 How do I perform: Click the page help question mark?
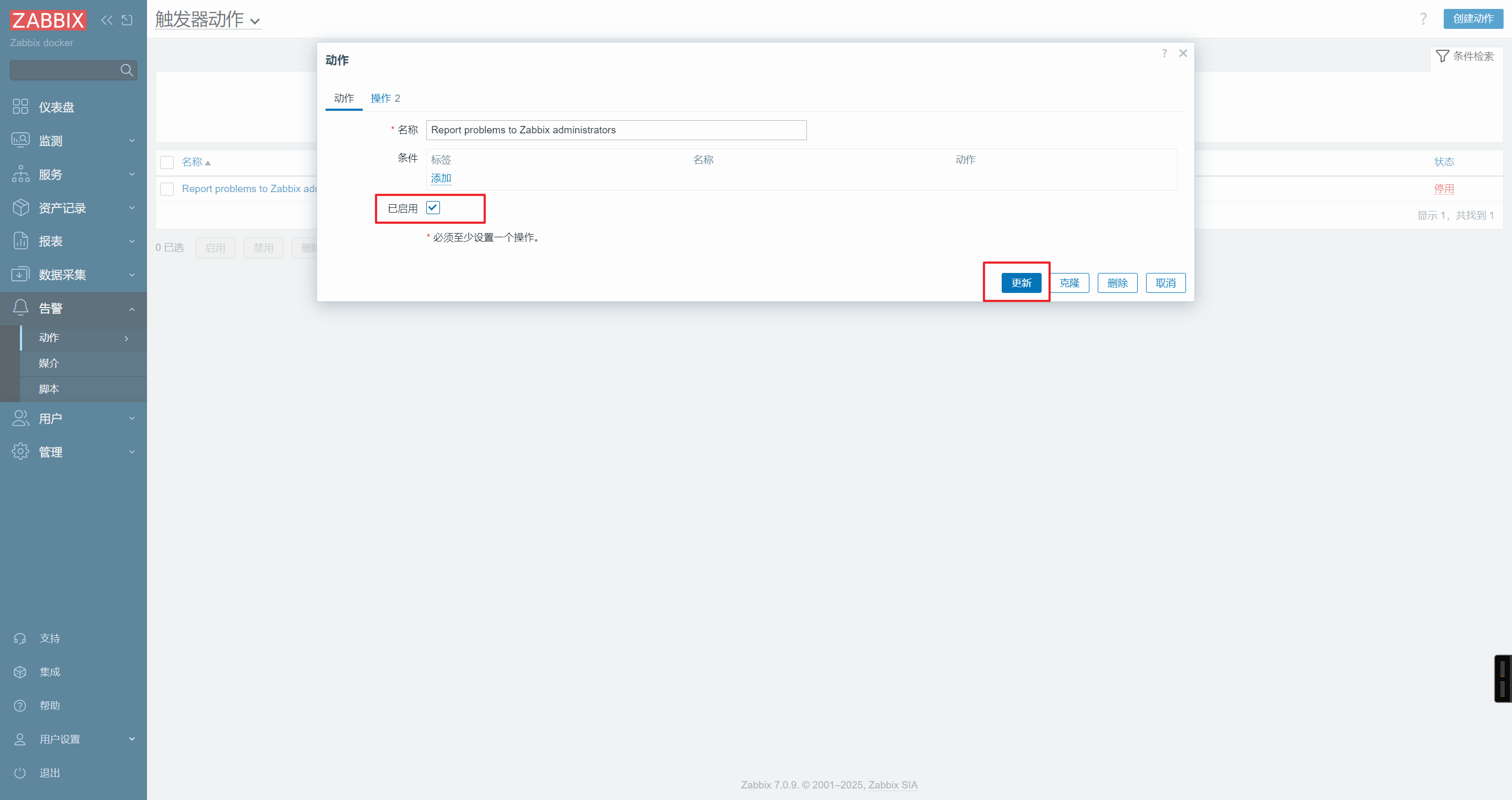pos(1423,19)
